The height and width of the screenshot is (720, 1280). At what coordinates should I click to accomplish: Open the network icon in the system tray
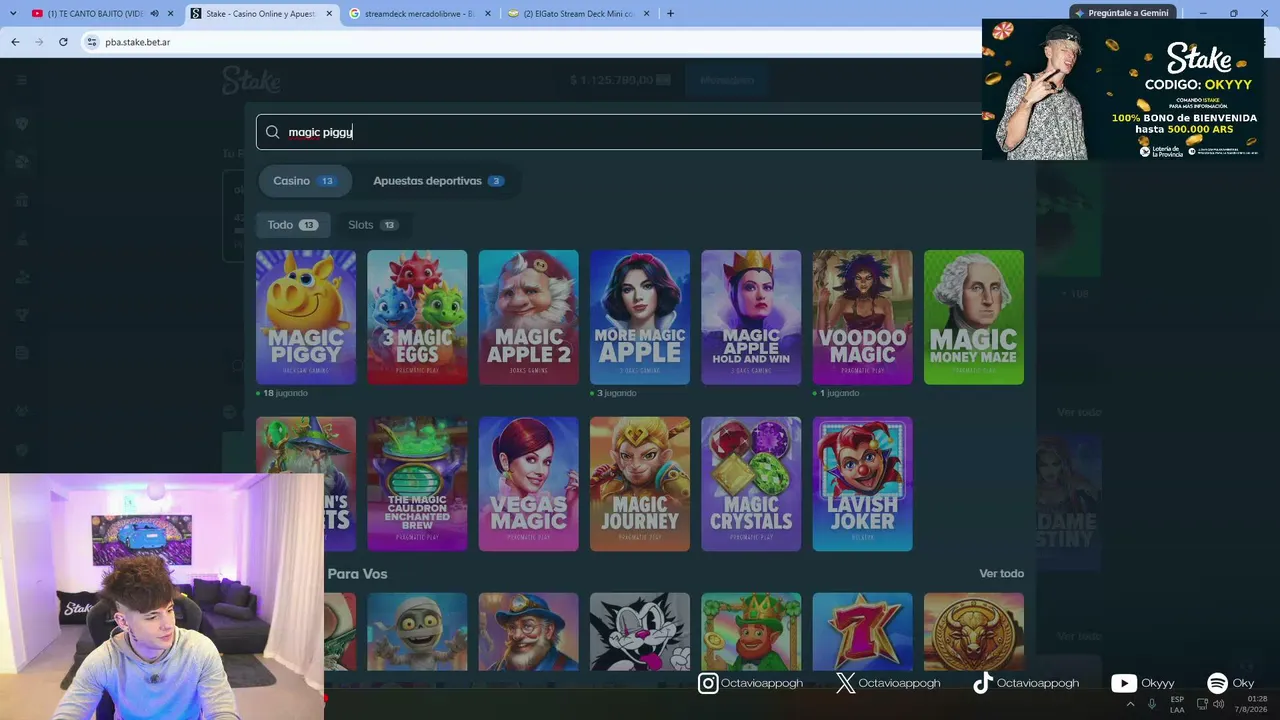[1203, 704]
